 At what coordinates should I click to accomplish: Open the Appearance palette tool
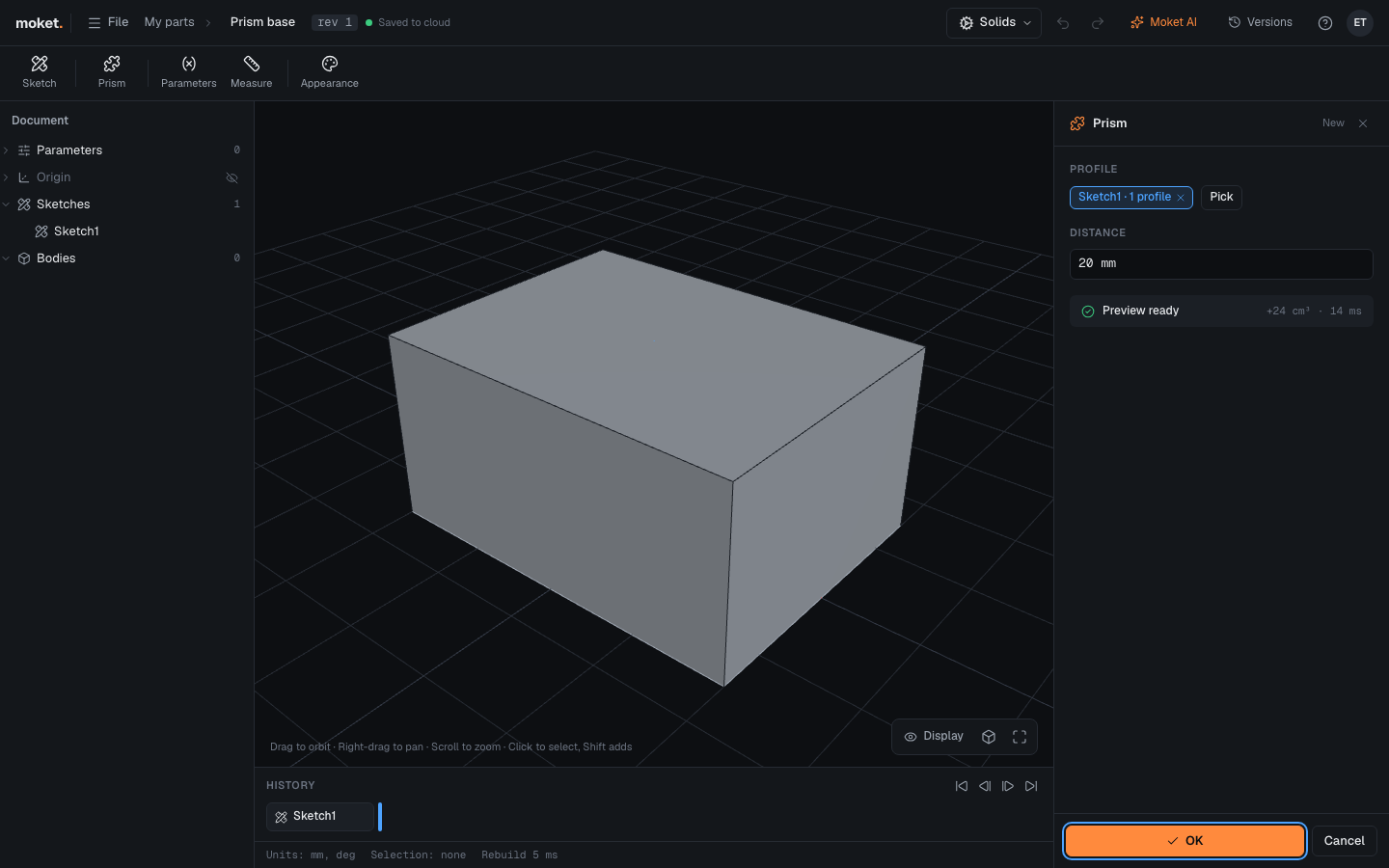point(329,72)
